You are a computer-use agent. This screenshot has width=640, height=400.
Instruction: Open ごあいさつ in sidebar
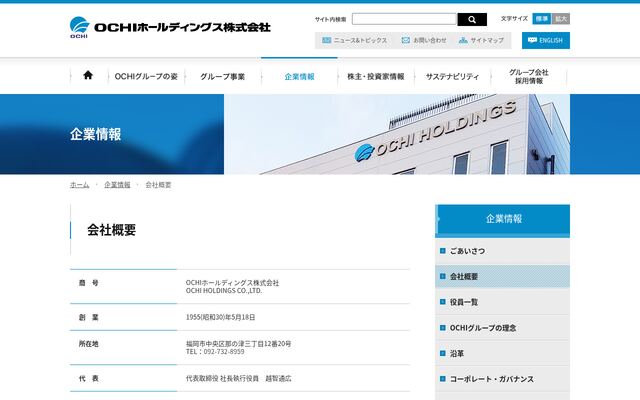[502, 251]
